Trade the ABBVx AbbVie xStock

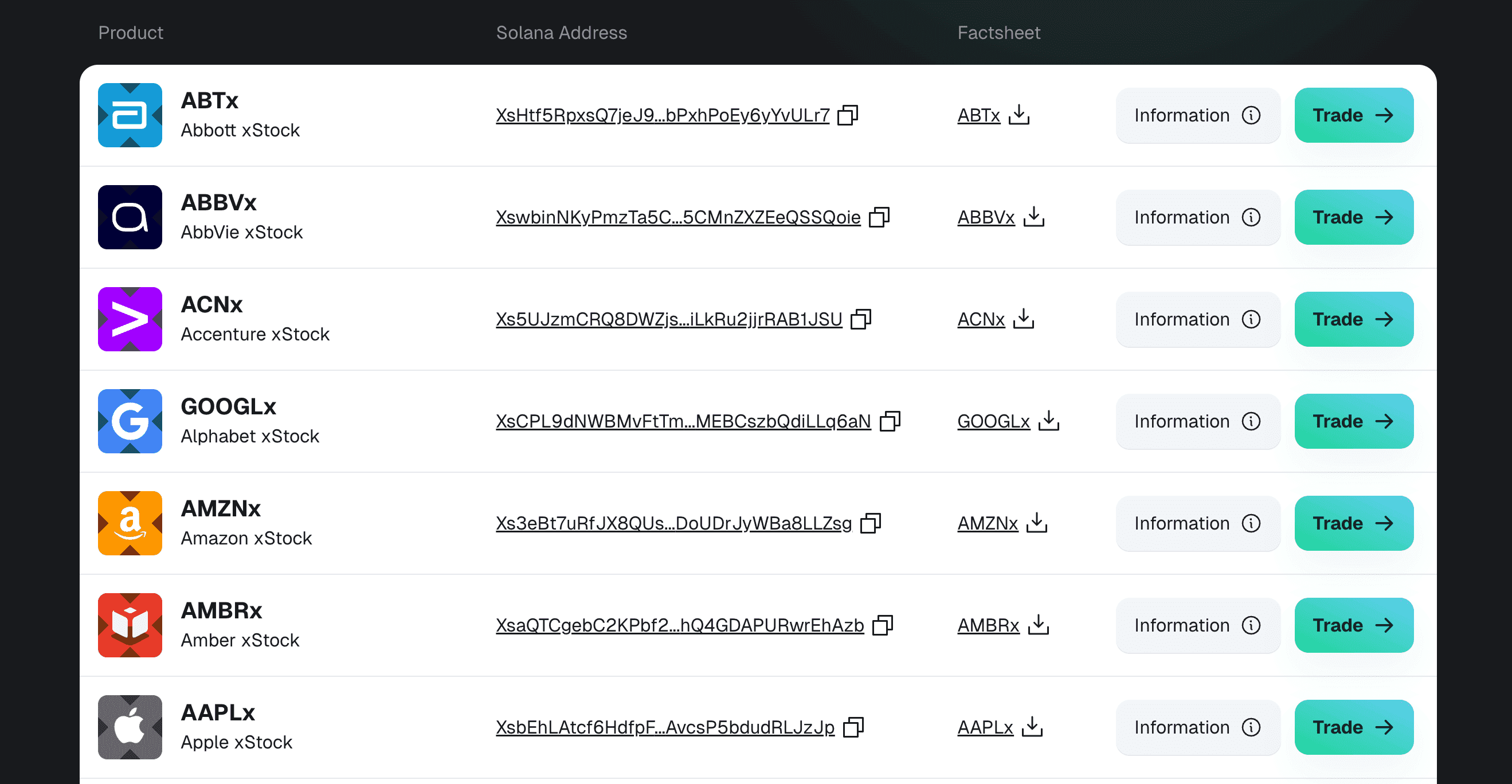coord(1354,217)
